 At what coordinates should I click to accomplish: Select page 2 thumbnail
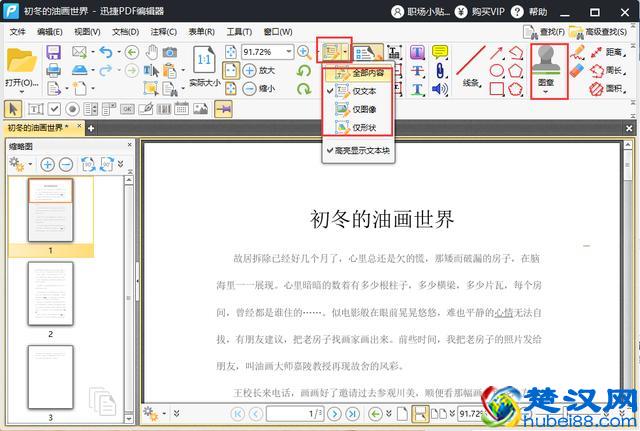pyautogui.click(x=51, y=294)
